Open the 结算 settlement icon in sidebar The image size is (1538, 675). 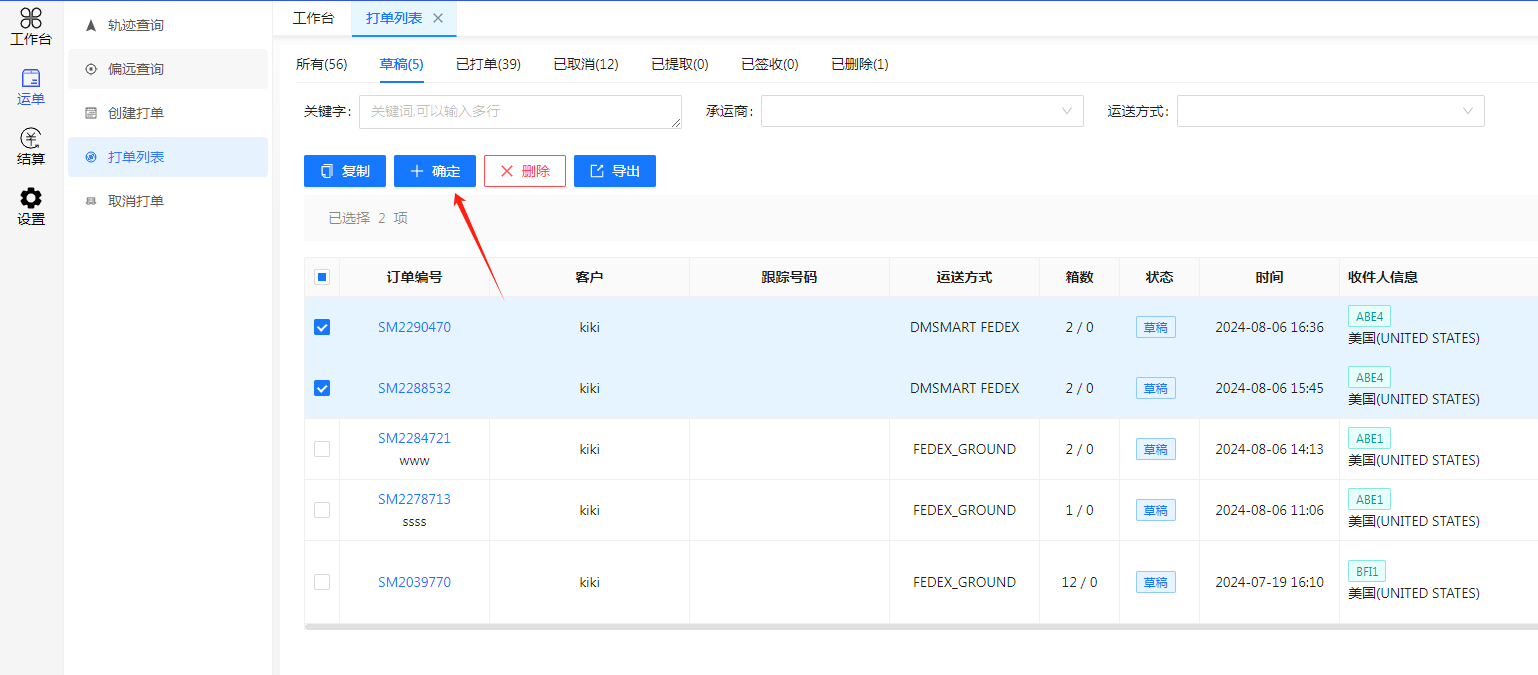pyautogui.click(x=31, y=147)
